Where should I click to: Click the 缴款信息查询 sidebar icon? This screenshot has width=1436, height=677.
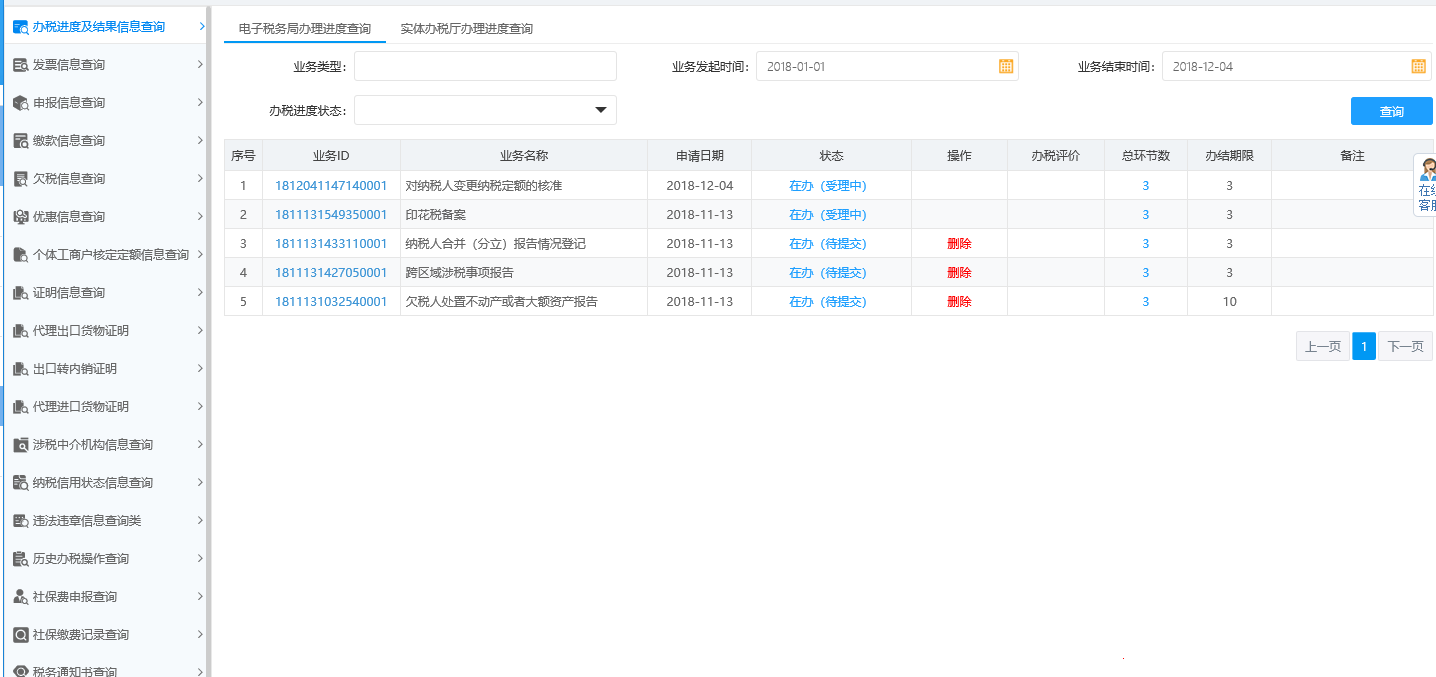click(x=20, y=141)
